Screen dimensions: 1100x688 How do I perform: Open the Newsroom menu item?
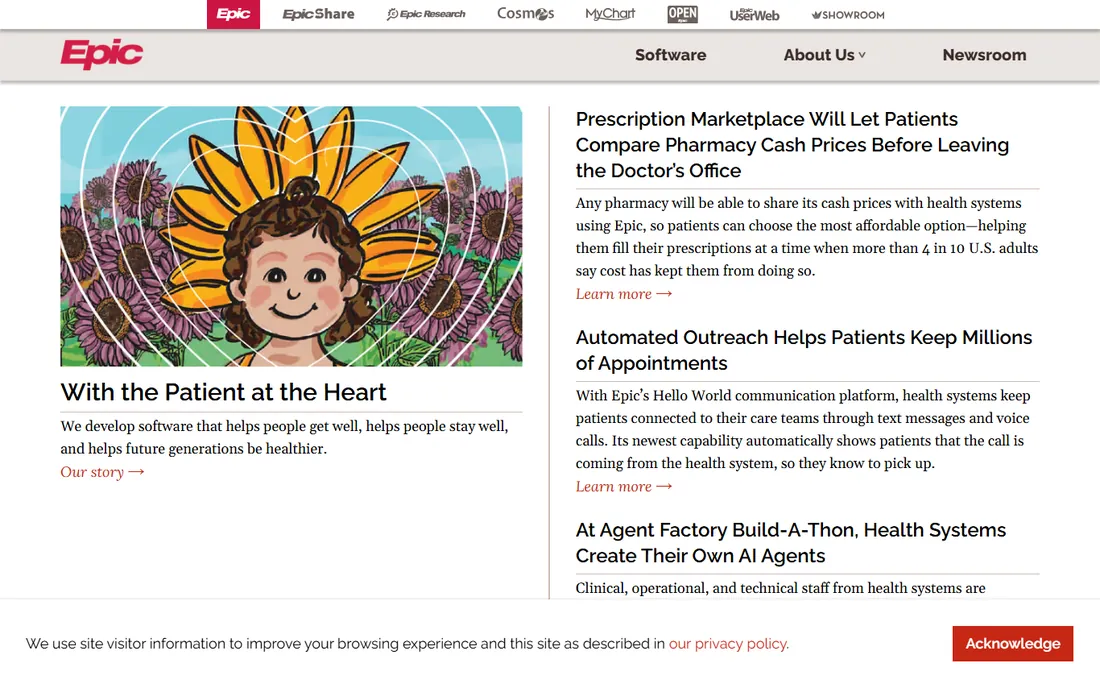pos(984,55)
